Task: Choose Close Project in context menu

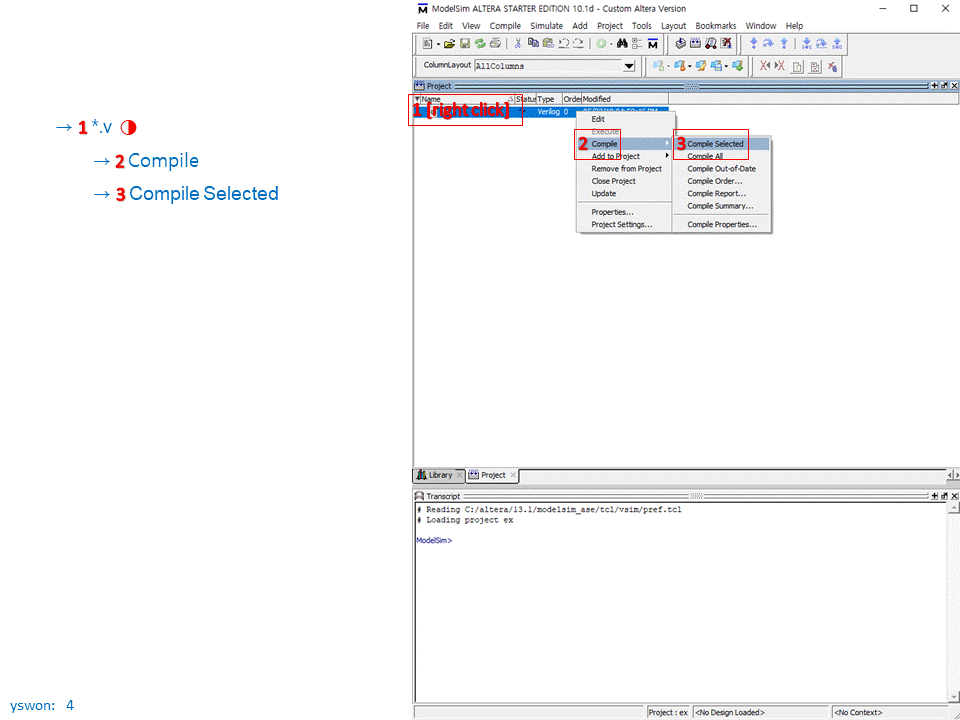Action: 624,181
